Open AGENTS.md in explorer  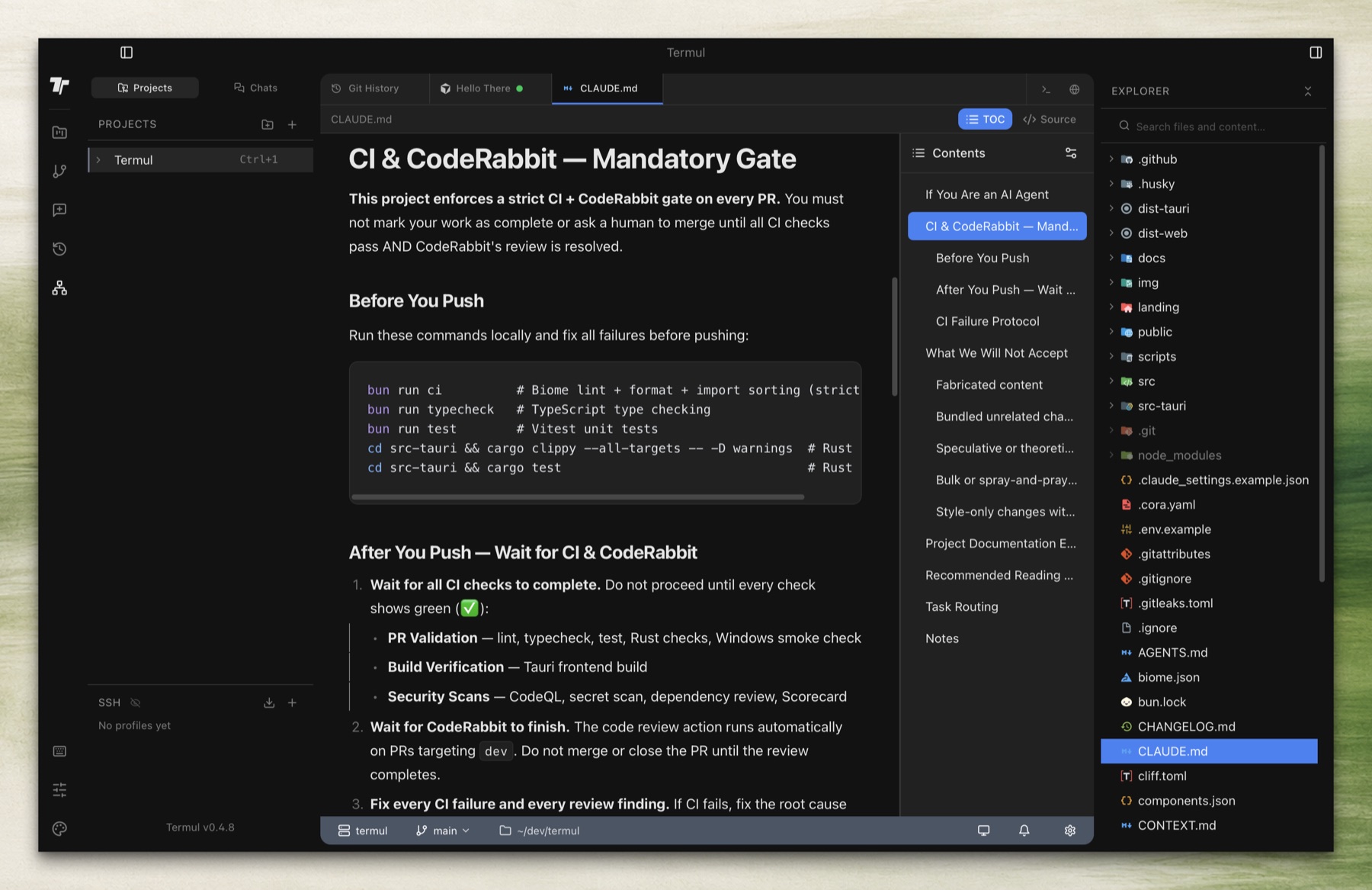(x=1210, y=653)
